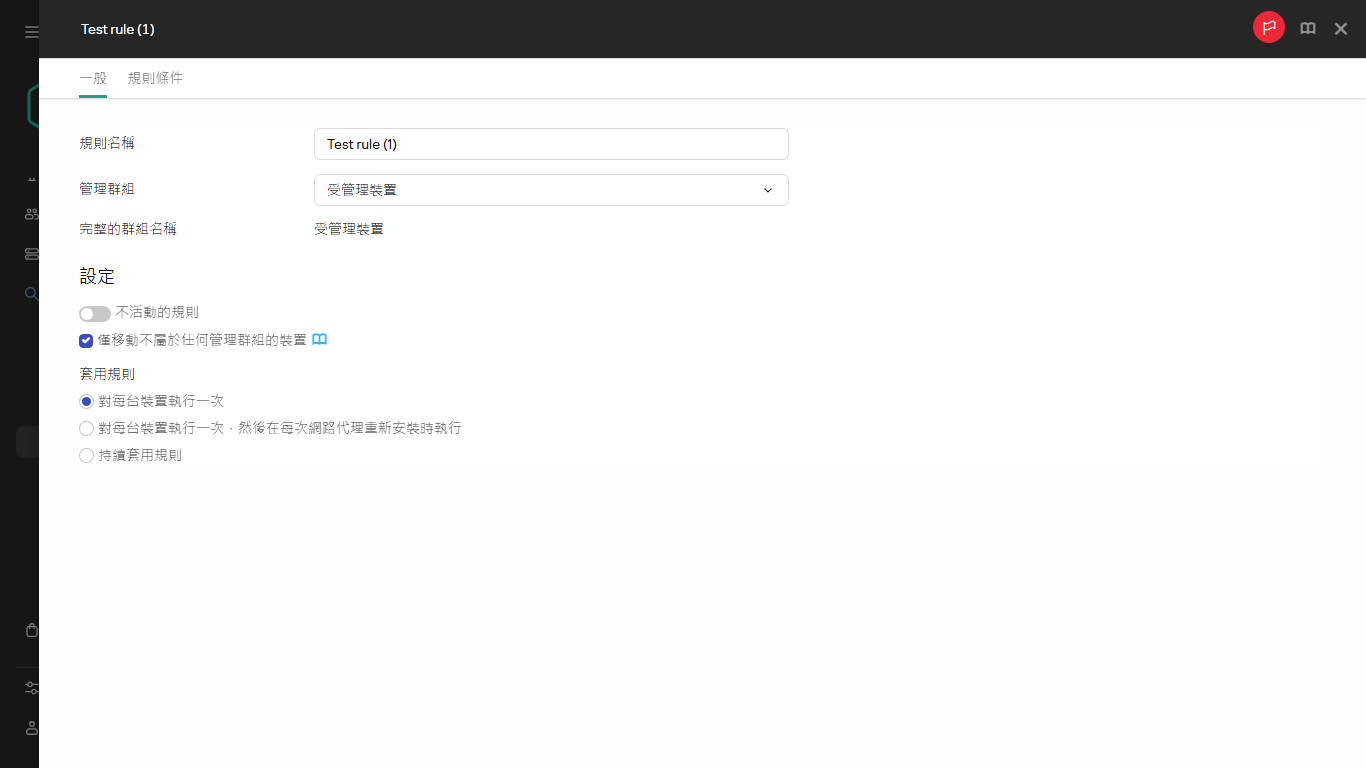The height and width of the screenshot is (768, 1366).
Task: Click inside the 規則名稱 text field
Action: pos(551,143)
